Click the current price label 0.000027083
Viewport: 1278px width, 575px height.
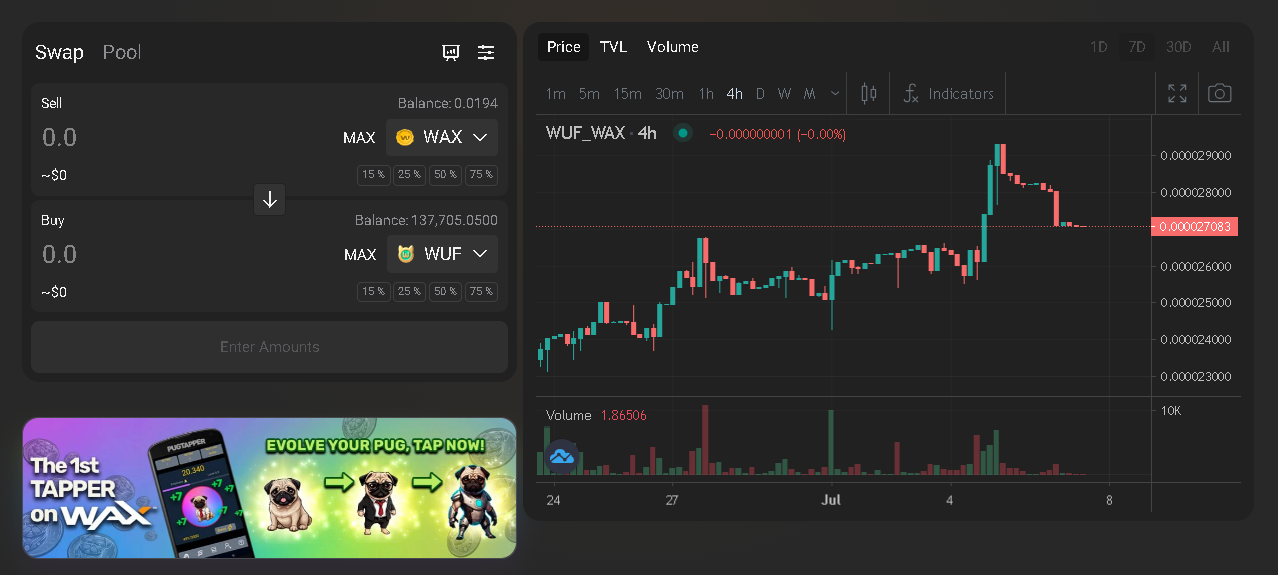1195,227
